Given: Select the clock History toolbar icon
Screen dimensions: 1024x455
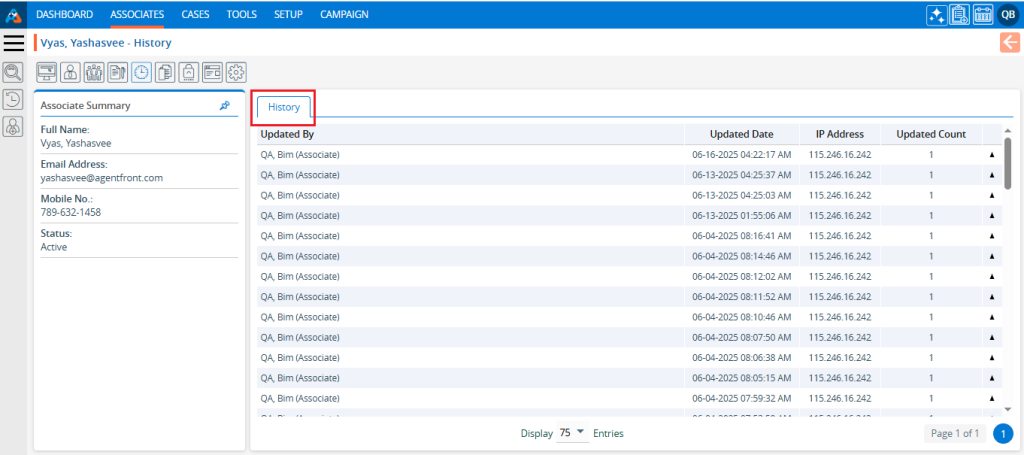Looking at the screenshot, I should [142, 72].
